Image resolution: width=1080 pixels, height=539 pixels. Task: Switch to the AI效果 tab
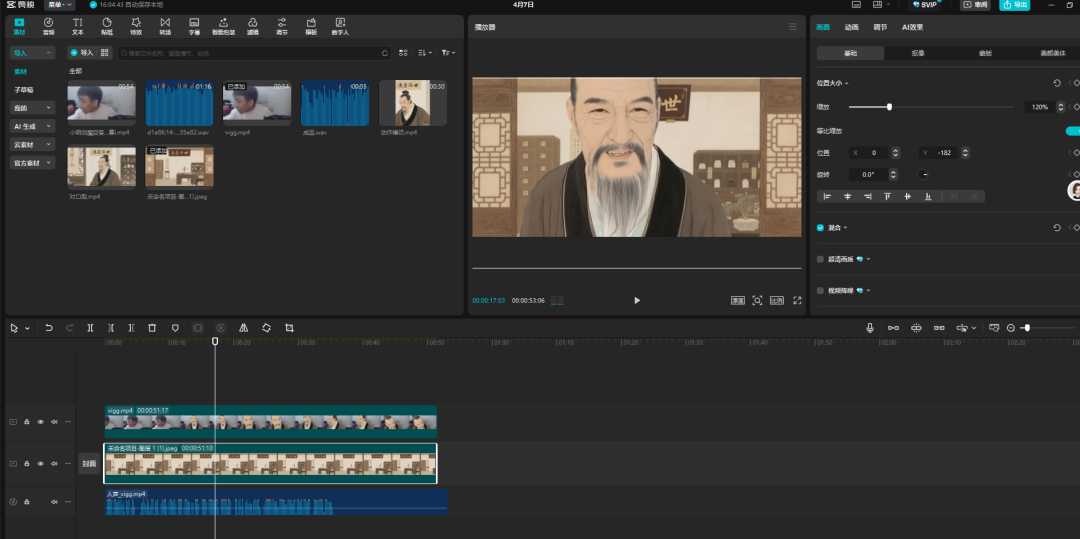pos(912,28)
